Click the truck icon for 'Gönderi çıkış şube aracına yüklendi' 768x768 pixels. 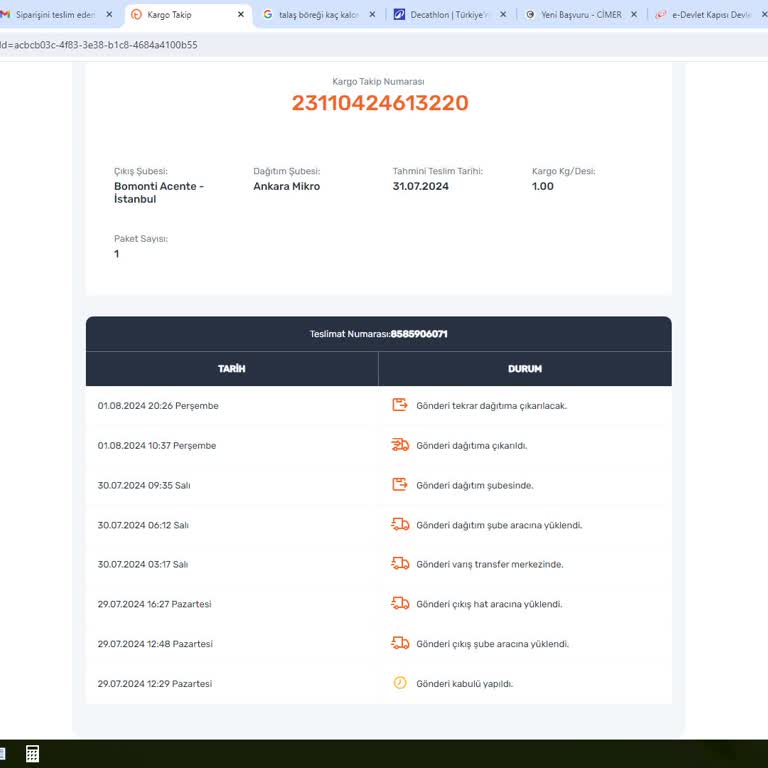pos(400,643)
